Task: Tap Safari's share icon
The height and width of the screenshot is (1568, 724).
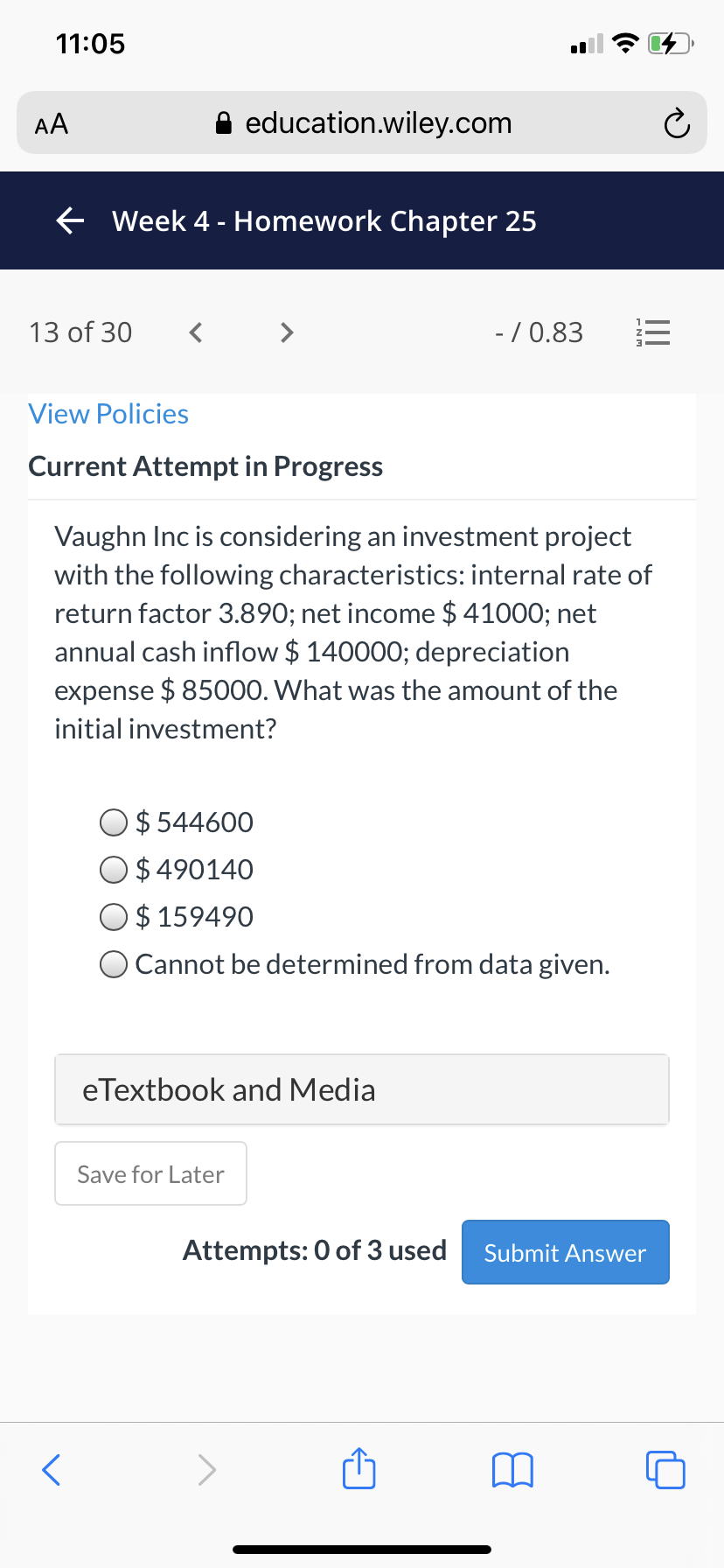Action: 359,1468
